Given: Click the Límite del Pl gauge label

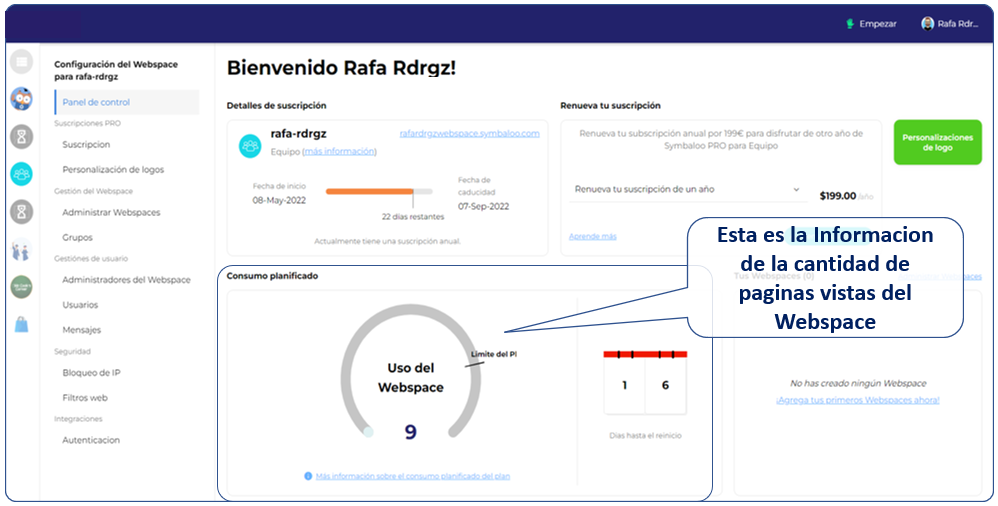Looking at the screenshot, I should pos(494,354).
